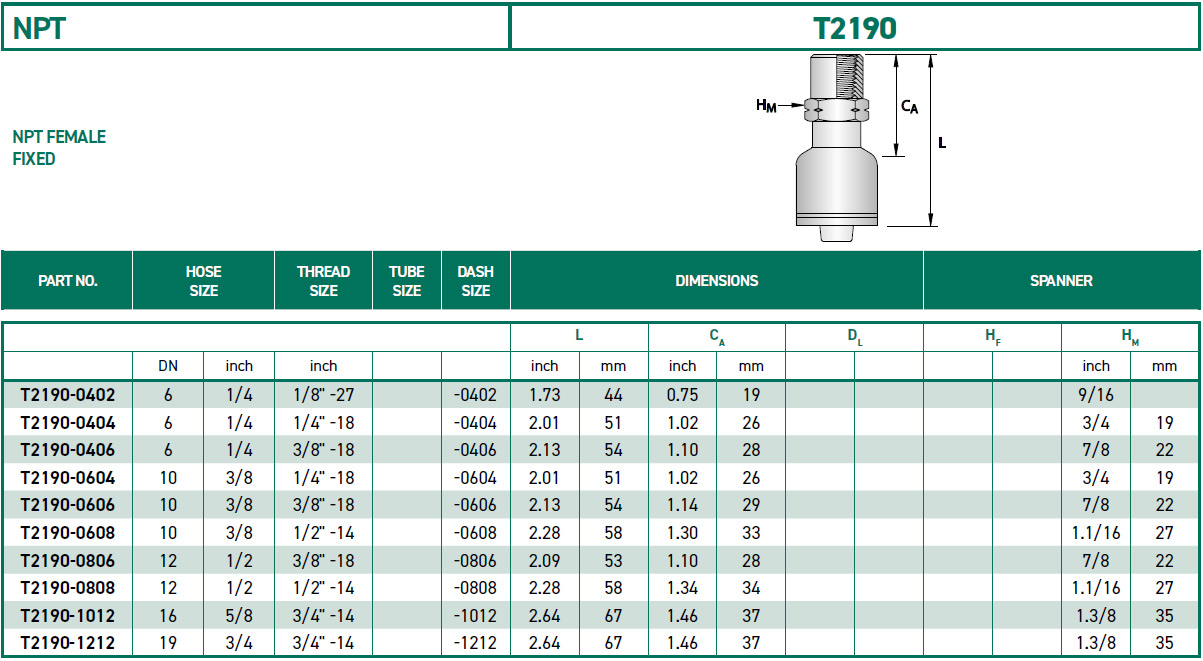Screen dimensions: 1203x661
Task: Click hose size 3/4 in T2190-1212 row
Action: (x=240, y=643)
